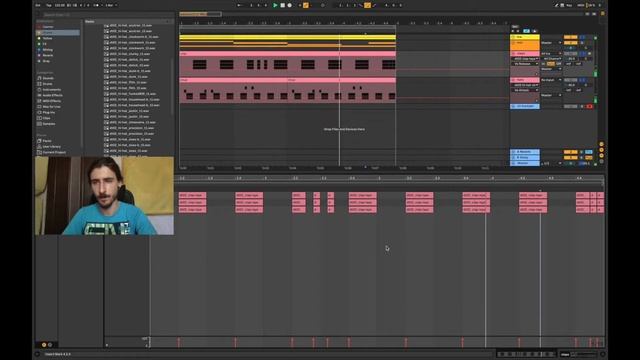
Task: Open the 1 Bar quantization dropdown
Action: click(111, 5)
